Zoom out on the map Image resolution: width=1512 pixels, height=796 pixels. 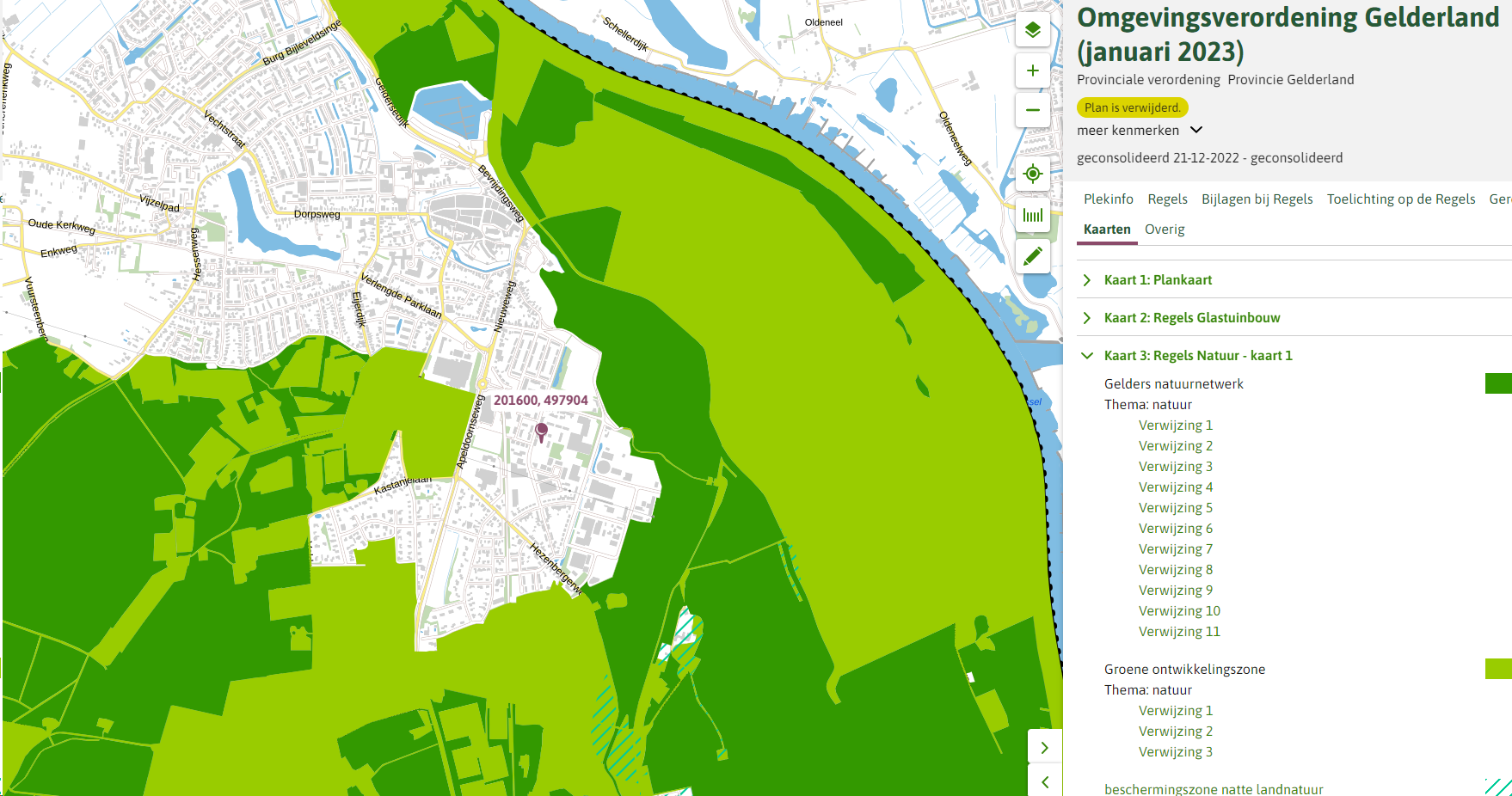(x=1032, y=110)
